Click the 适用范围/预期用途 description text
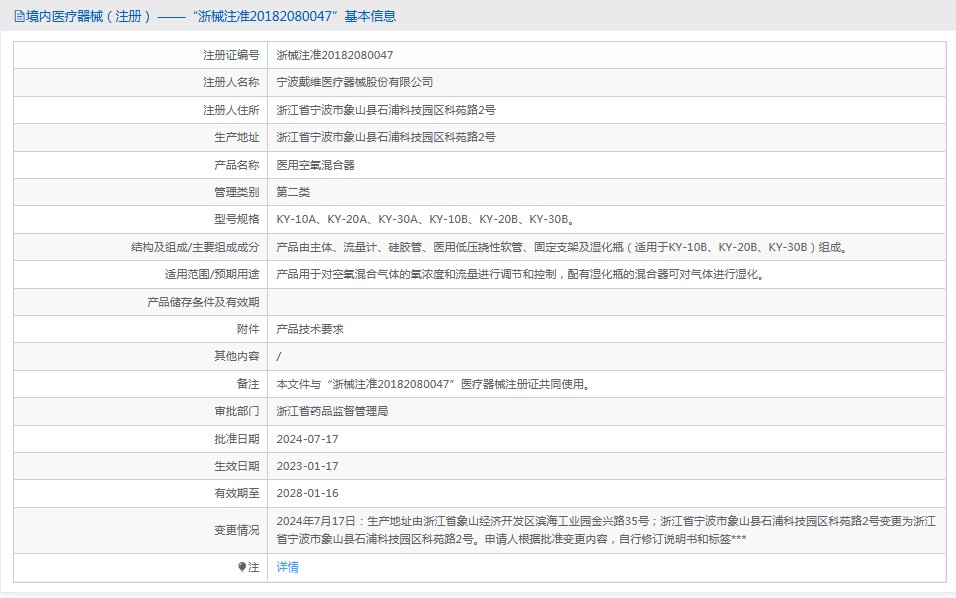956x598 pixels. (520, 274)
